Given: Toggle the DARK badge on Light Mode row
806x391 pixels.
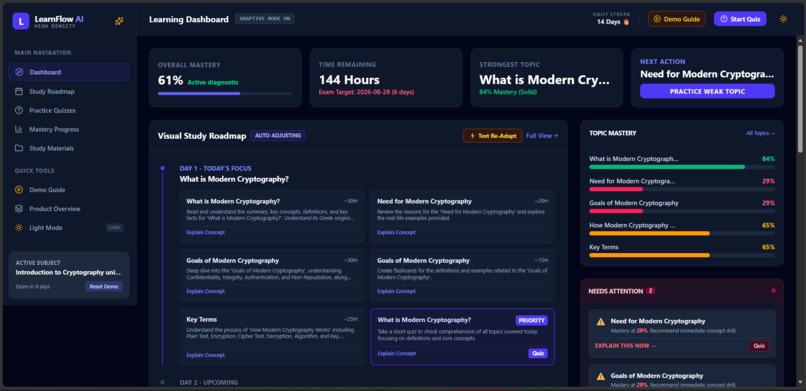Looking at the screenshot, I should pyautogui.click(x=114, y=228).
